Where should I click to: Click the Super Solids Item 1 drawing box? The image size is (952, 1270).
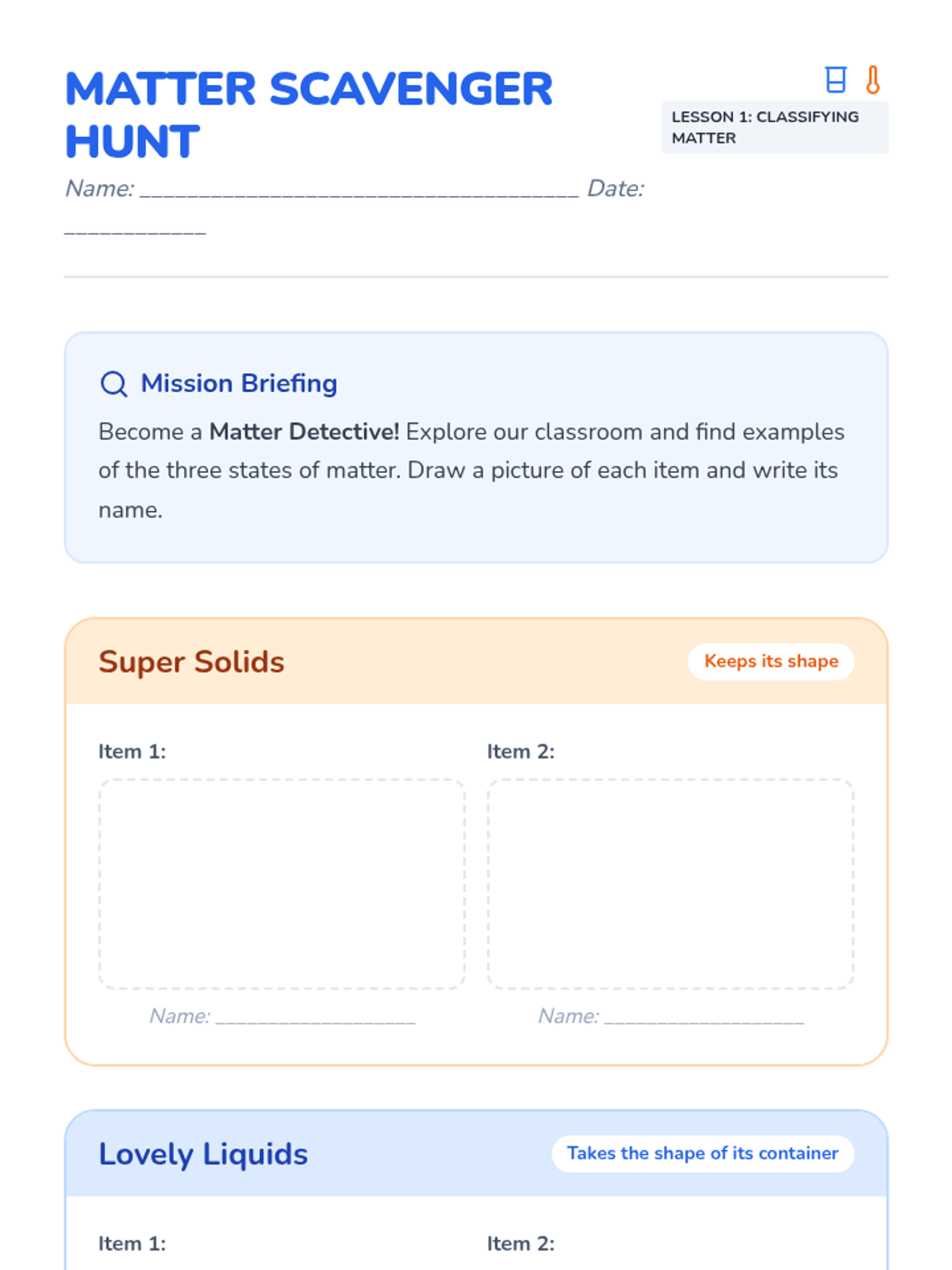(282, 883)
